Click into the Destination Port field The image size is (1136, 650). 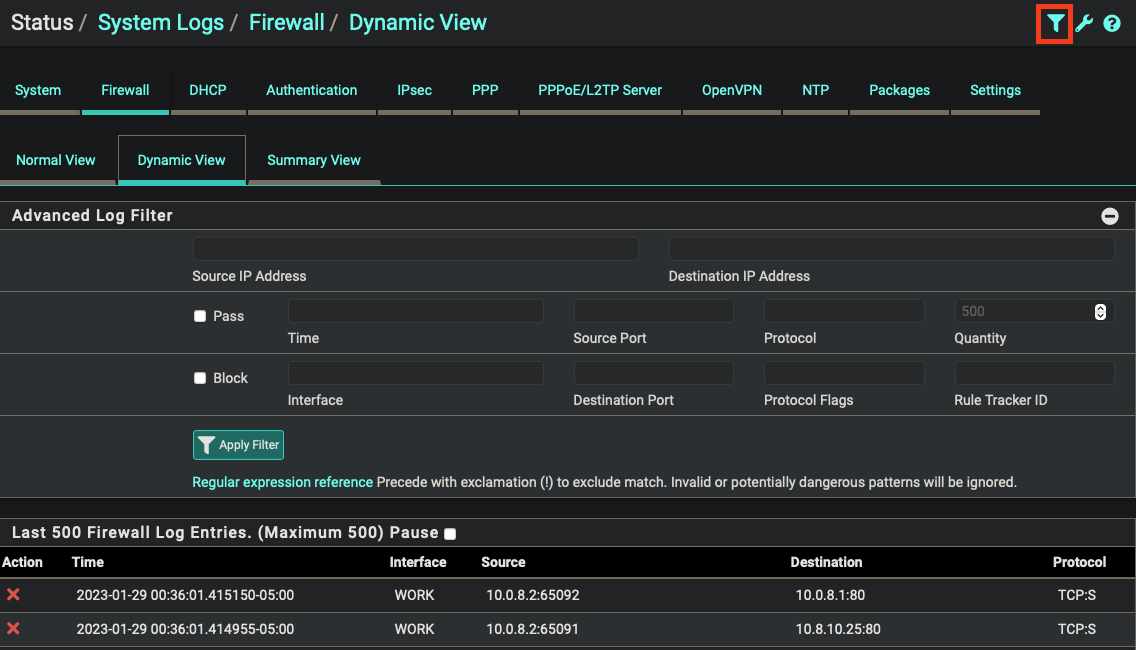[653, 373]
